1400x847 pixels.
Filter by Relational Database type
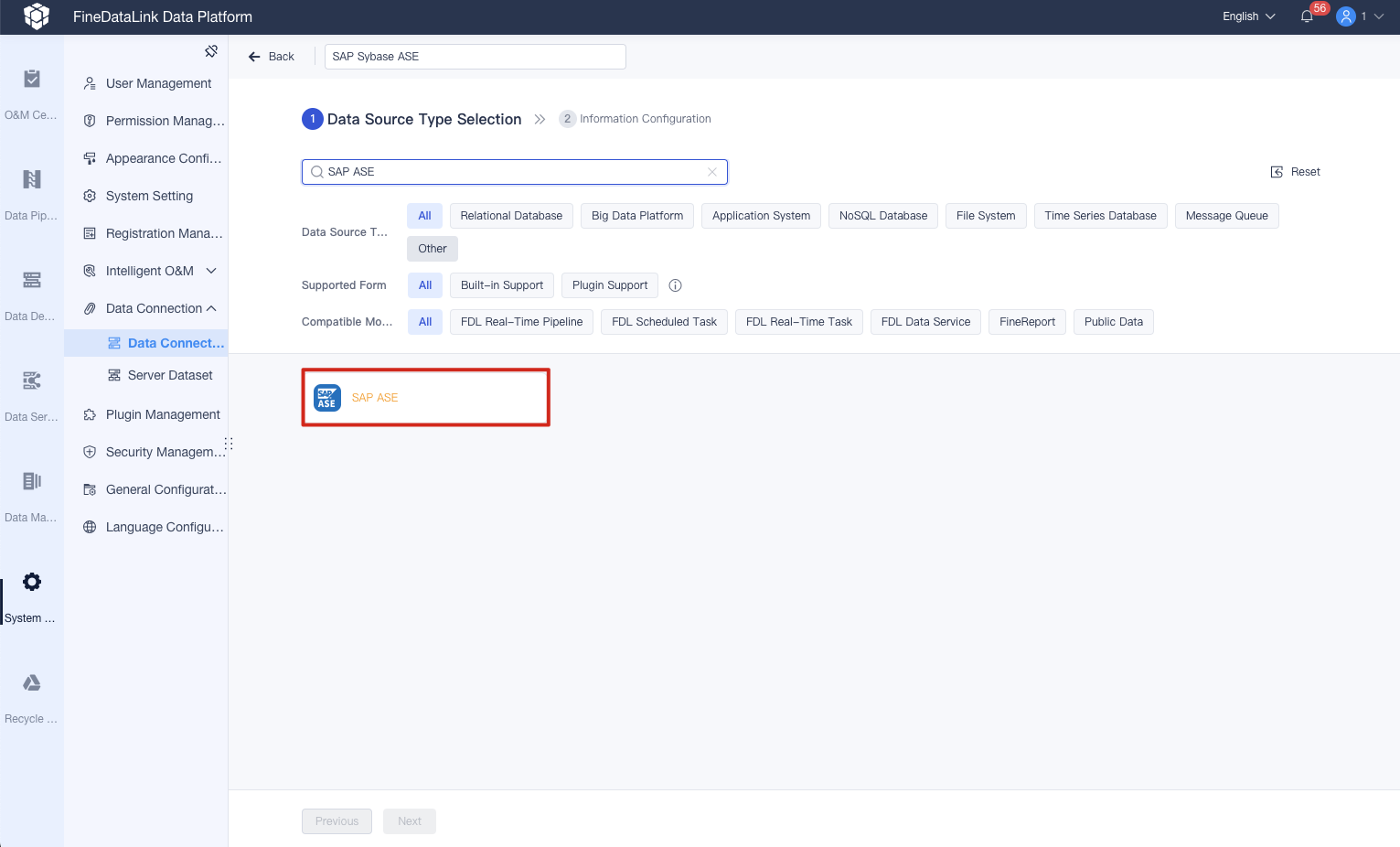(x=511, y=216)
